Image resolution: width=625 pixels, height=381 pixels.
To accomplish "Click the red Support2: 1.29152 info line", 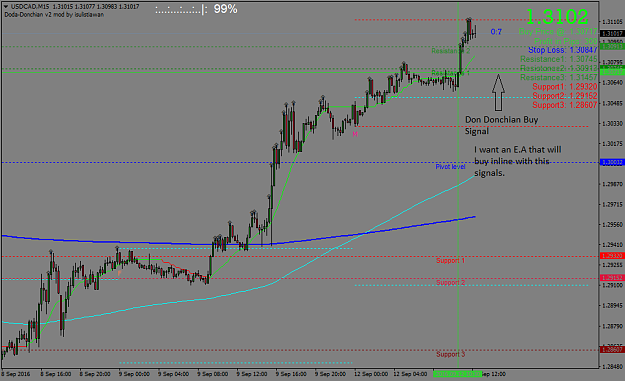I will [565, 96].
